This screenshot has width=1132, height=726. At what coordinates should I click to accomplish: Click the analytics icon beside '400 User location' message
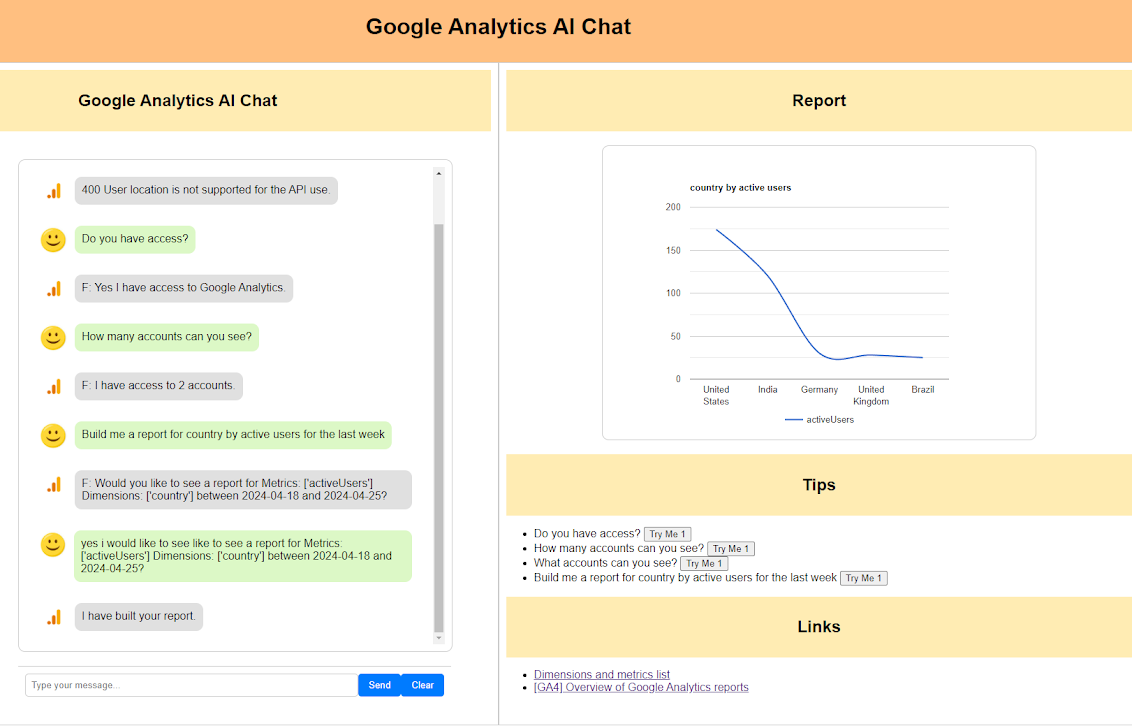(54, 191)
